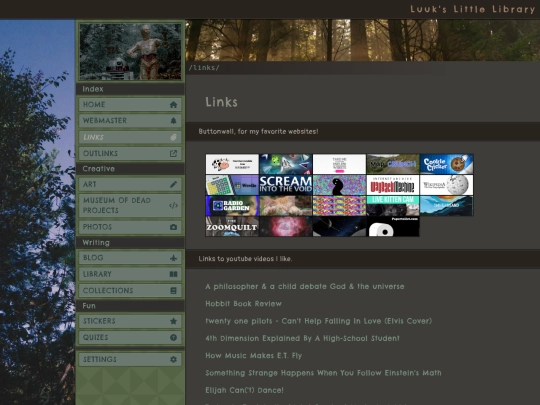Click the 'Links to youtube videos I like.' header
The width and height of the screenshot is (540, 405).
(x=245, y=259)
